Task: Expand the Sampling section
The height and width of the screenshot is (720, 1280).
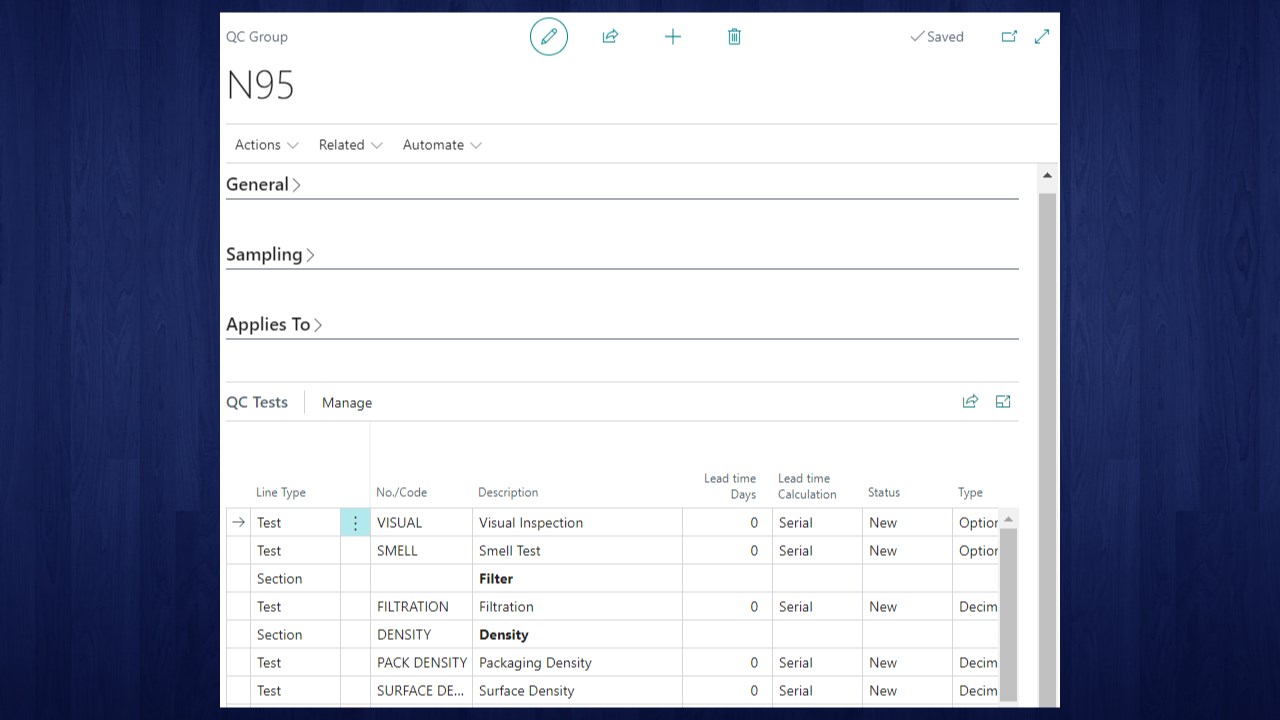Action: 270,254
